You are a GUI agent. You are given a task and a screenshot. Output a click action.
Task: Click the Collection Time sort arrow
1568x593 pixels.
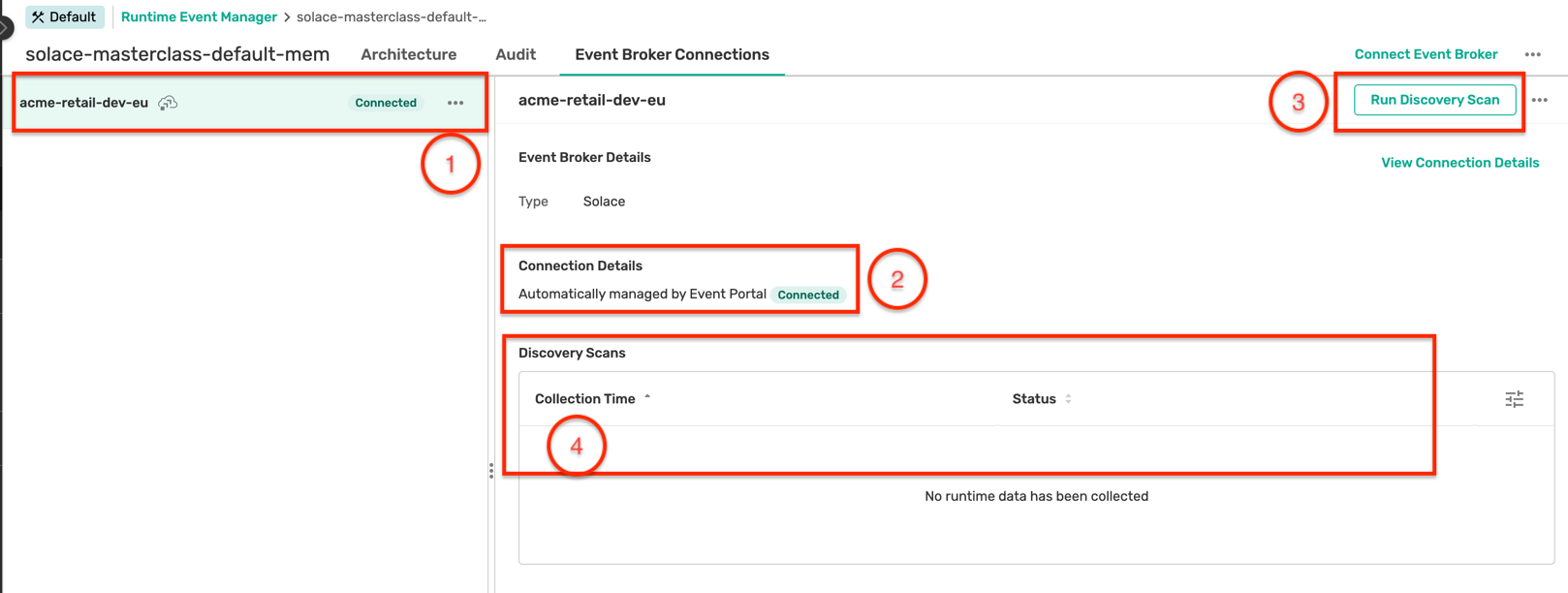pyautogui.click(x=647, y=398)
